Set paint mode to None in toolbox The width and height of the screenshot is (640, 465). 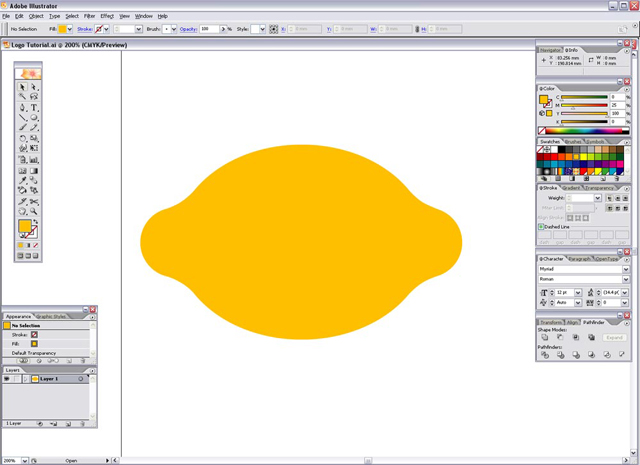point(36,245)
